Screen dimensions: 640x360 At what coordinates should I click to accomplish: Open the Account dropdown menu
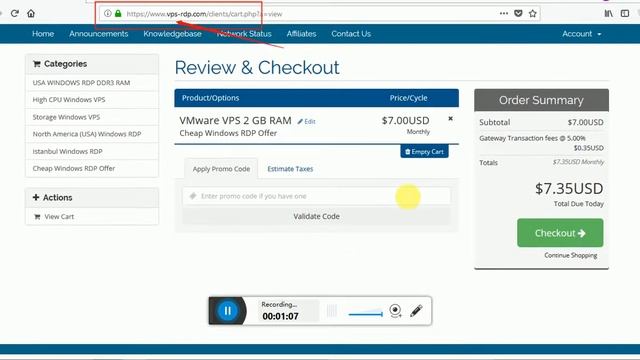coord(582,34)
